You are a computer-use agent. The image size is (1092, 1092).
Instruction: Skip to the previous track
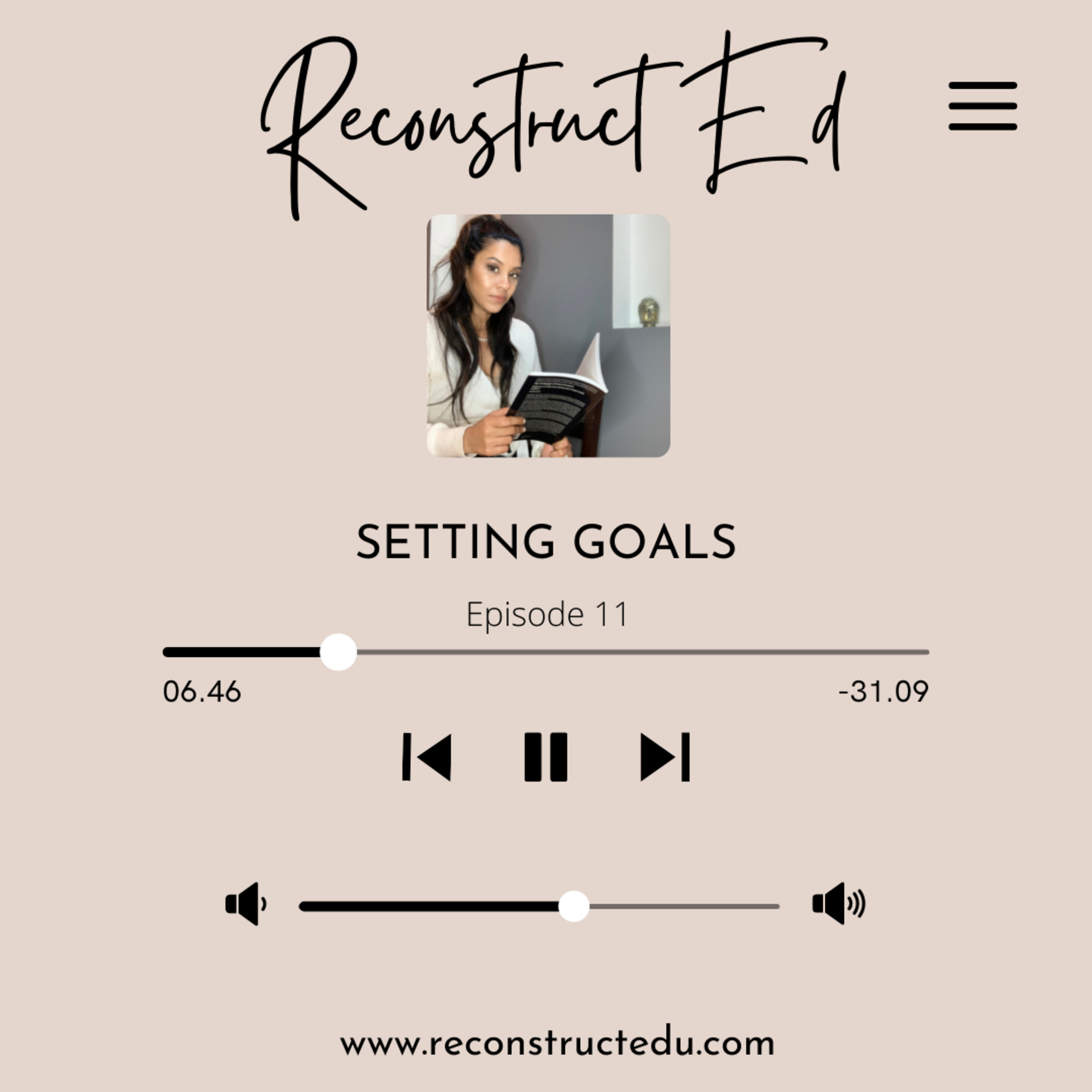tap(427, 757)
